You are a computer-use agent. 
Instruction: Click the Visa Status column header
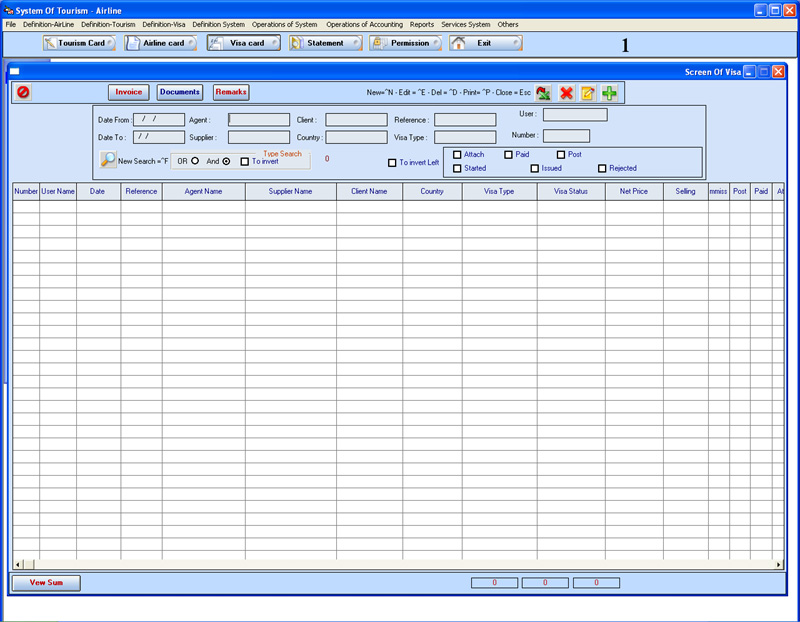[x=570, y=191]
